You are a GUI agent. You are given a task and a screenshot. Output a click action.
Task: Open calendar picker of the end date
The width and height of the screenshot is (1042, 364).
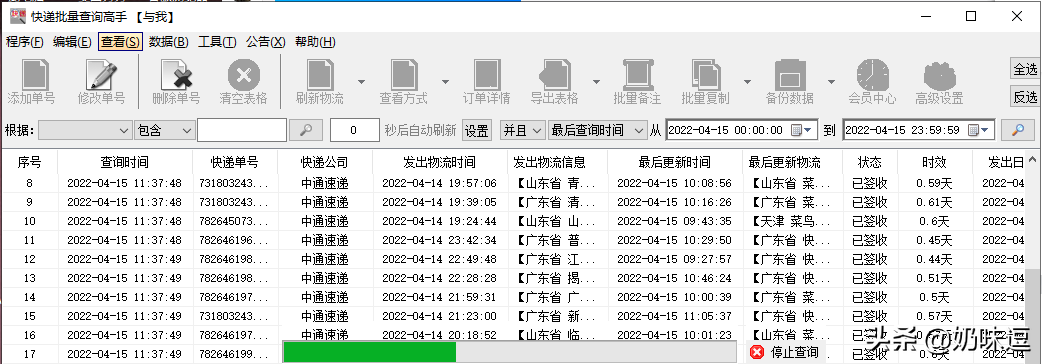(x=978, y=130)
